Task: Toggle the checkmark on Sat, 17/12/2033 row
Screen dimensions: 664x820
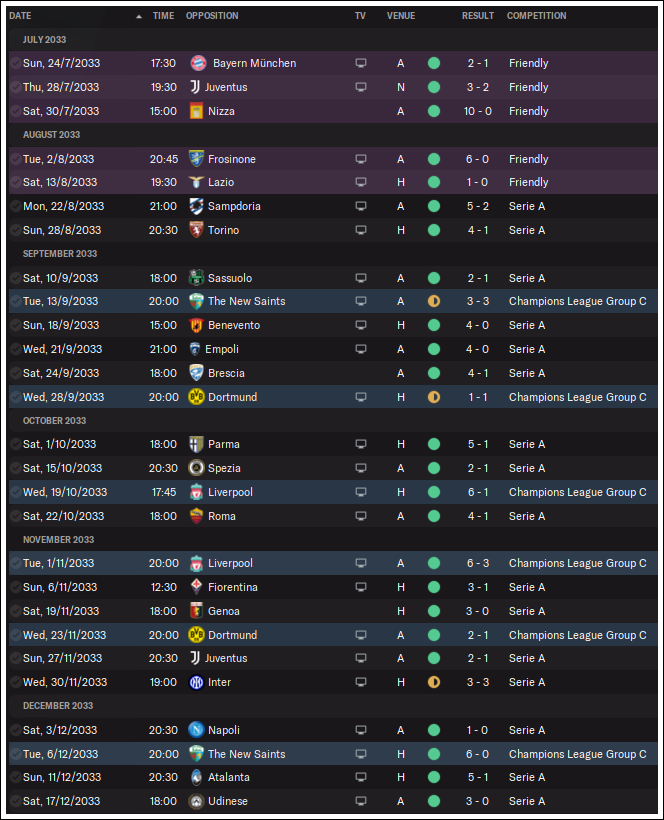Action: point(16,801)
